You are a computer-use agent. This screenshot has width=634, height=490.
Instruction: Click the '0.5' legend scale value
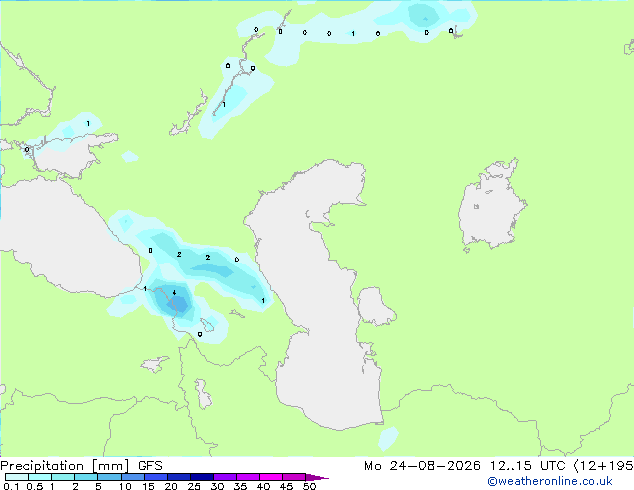point(35,486)
